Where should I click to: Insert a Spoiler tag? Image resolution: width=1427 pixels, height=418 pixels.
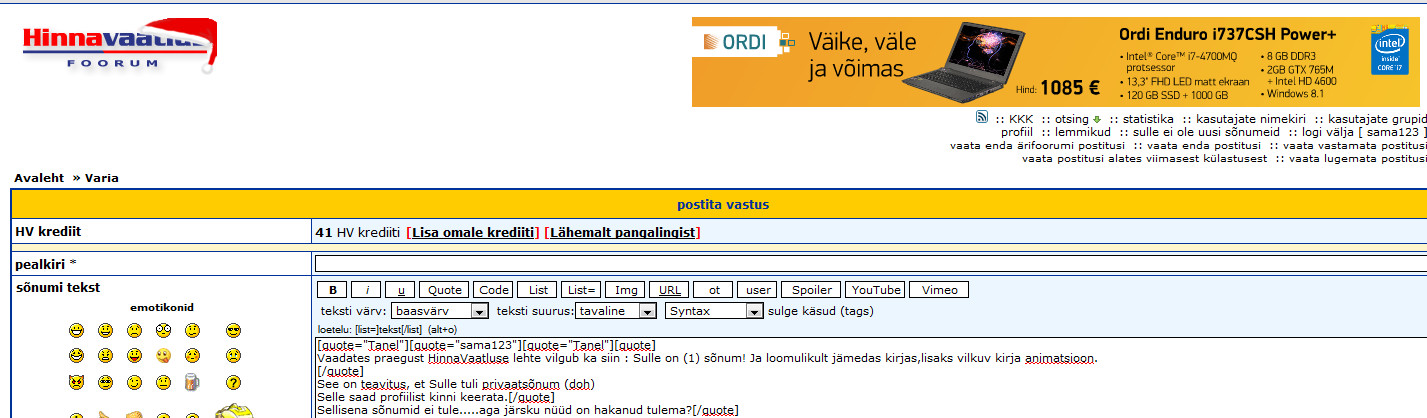811,290
